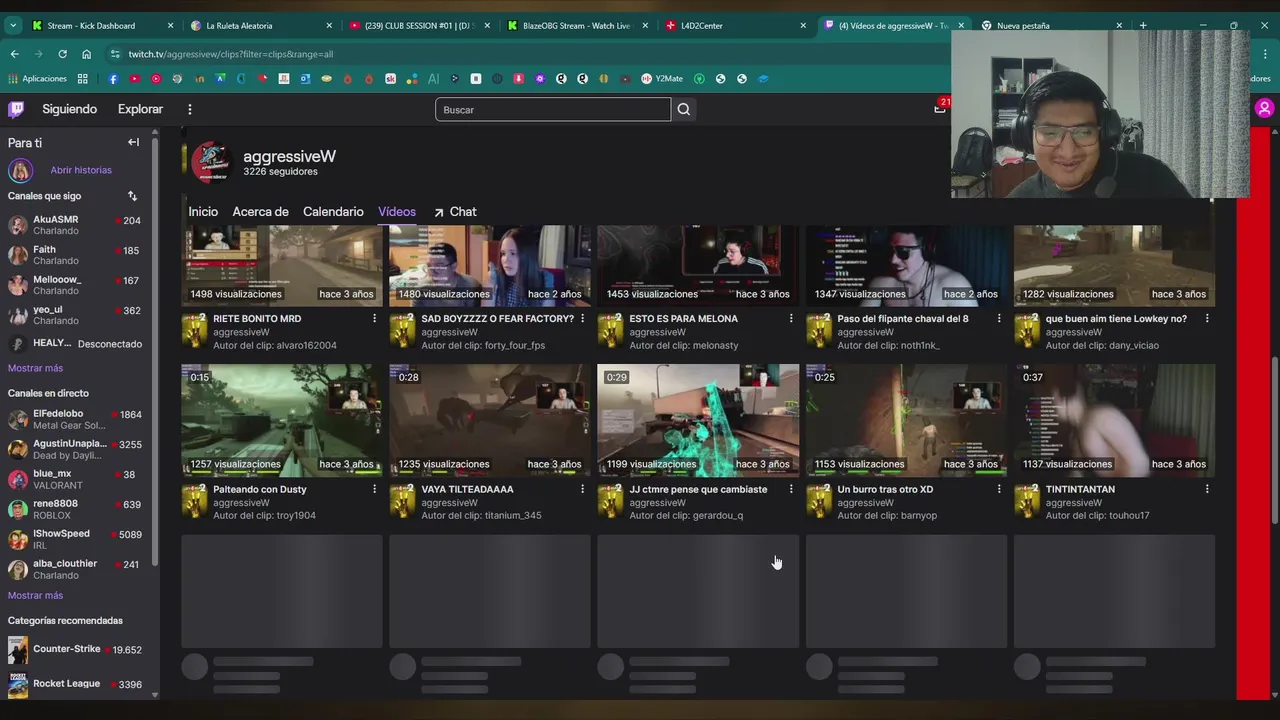
Task: Reload the page in browser
Action: pyautogui.click(x=62, y=54)
